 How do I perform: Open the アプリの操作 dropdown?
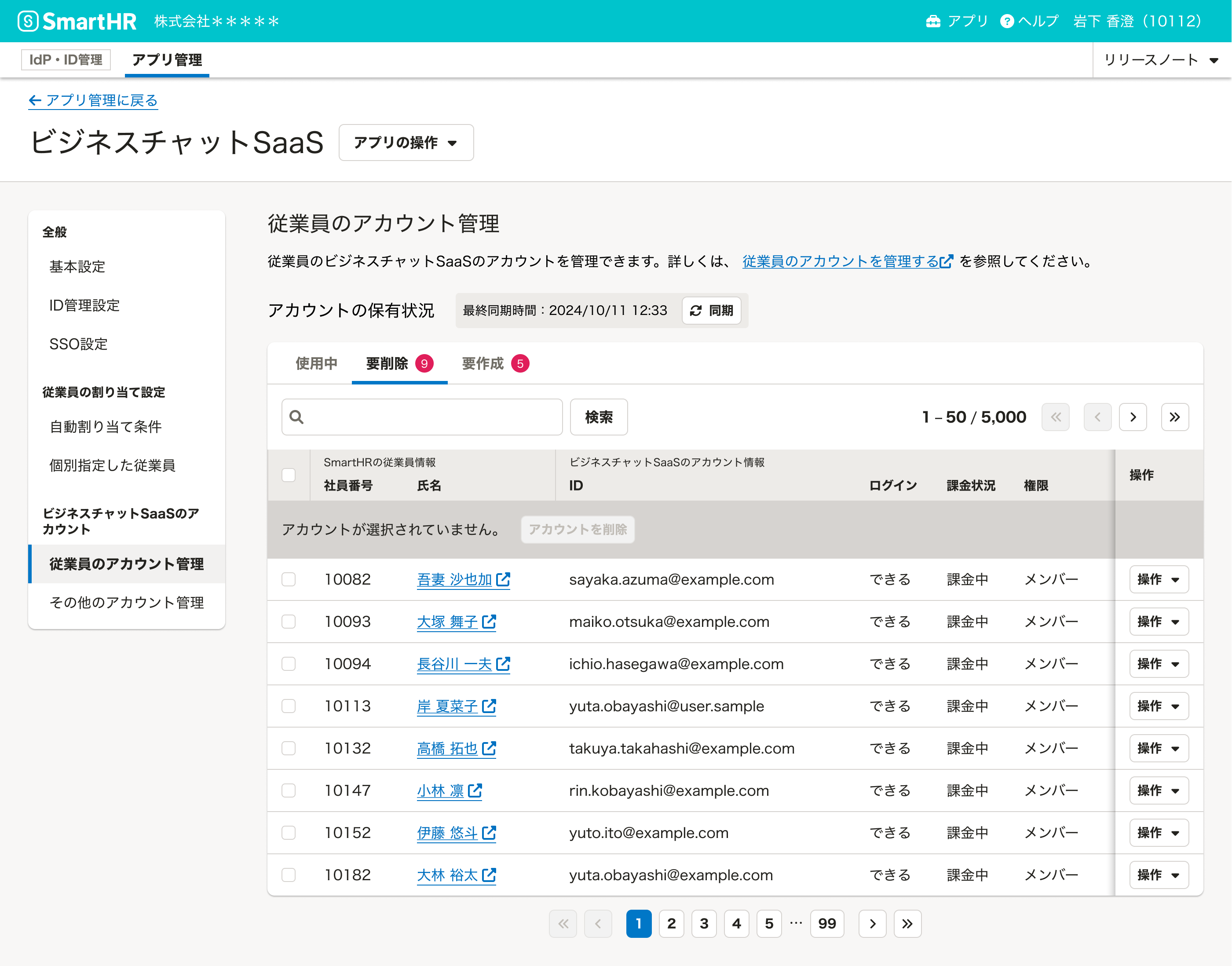(406, 143)
